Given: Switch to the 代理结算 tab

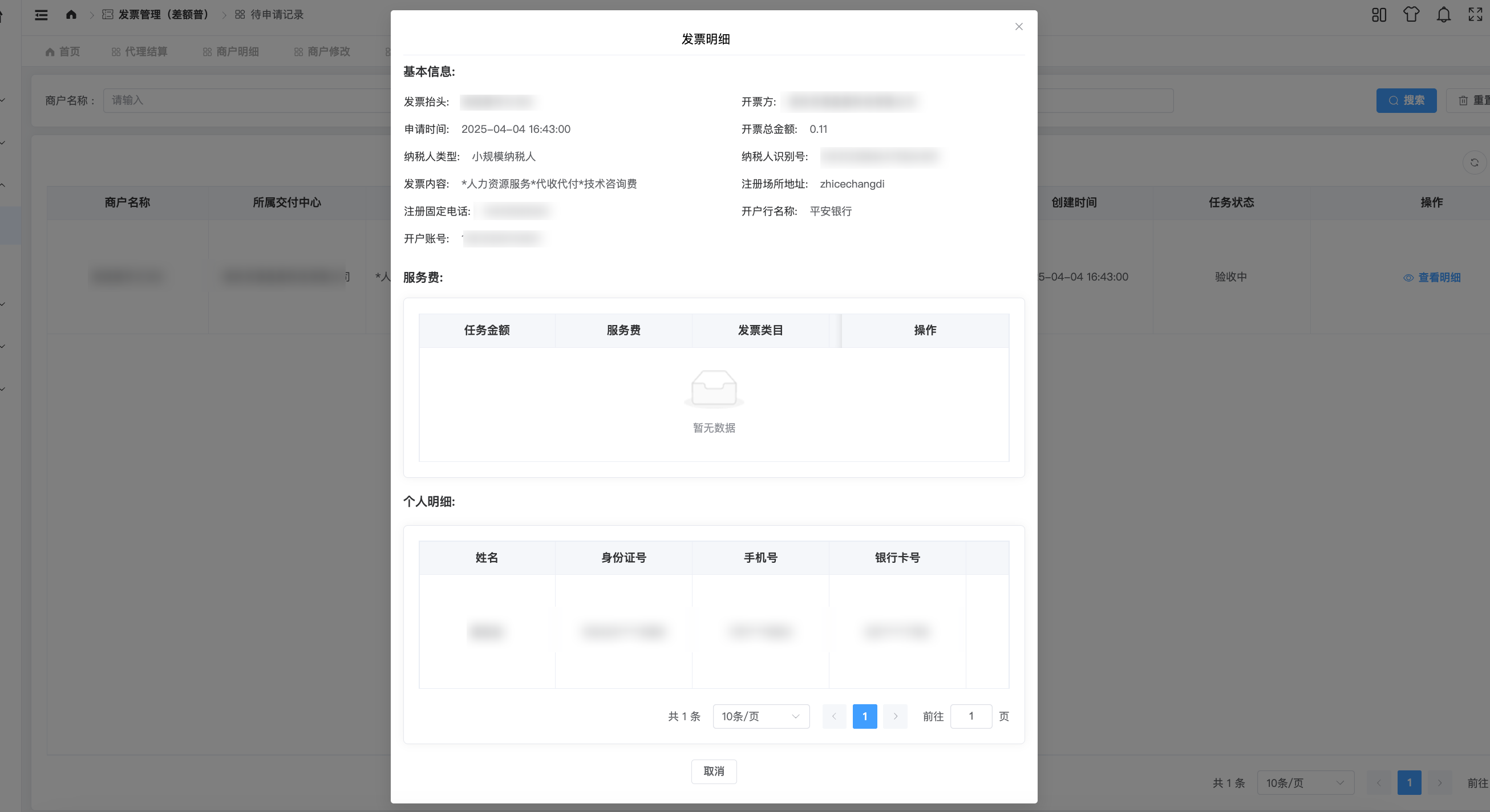Looking at the screenshot, I should pyautogui.click(x=139, y=51).
